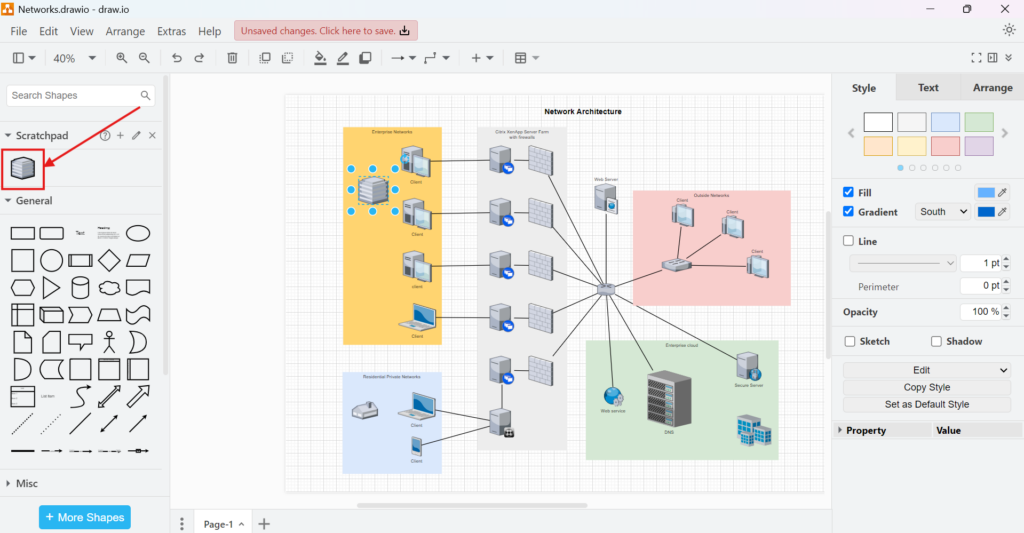Screen dimensions: 1024x533
Task: Click the Redo arrow in toolbar
Action: tap(199, 58)
